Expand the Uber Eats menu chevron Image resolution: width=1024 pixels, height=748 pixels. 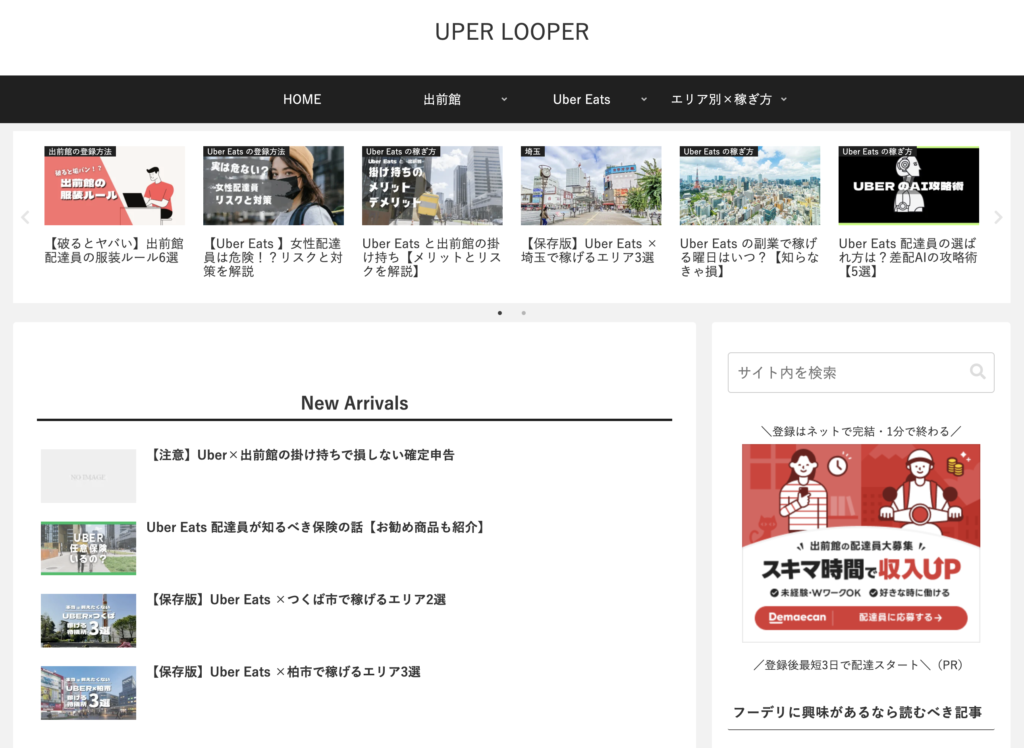[x=644, y=99]
